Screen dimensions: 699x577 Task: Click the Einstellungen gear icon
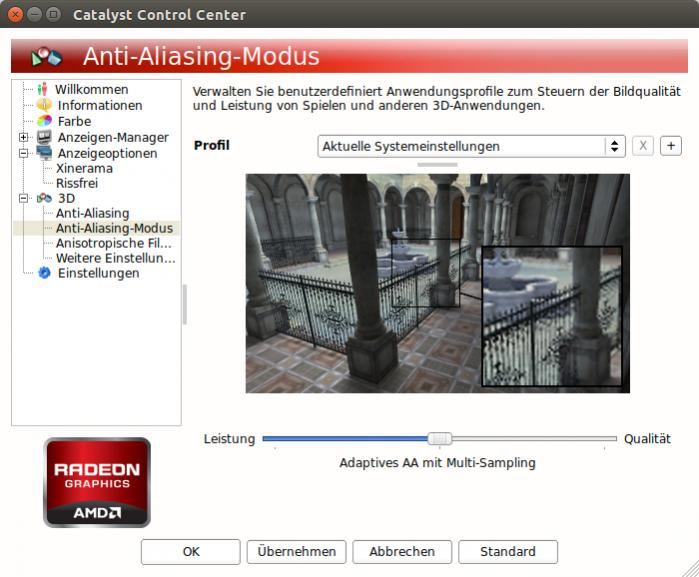44,272
